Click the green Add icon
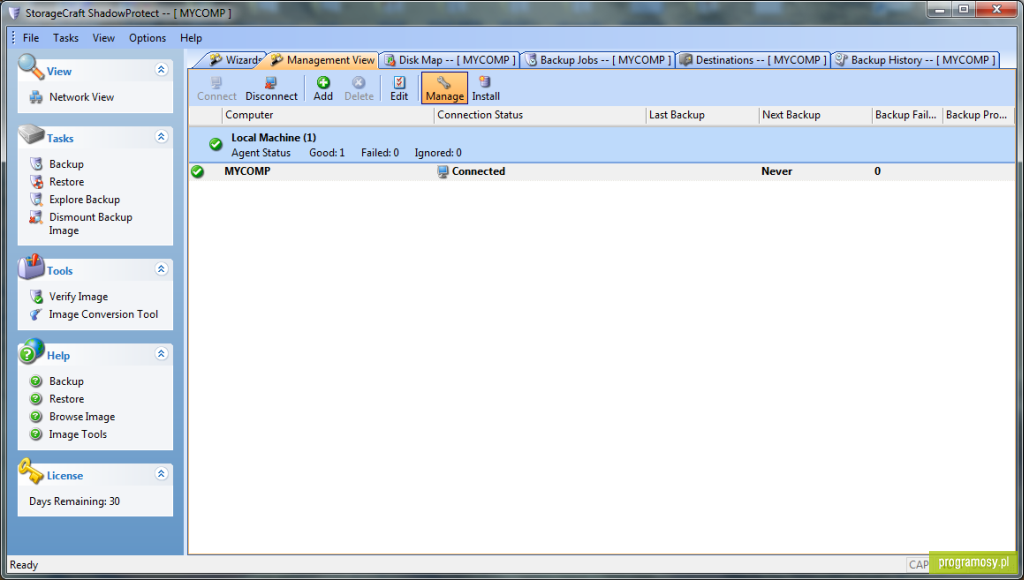The width and height of the screenshot is (1024, 580). (x=323, y=82)
